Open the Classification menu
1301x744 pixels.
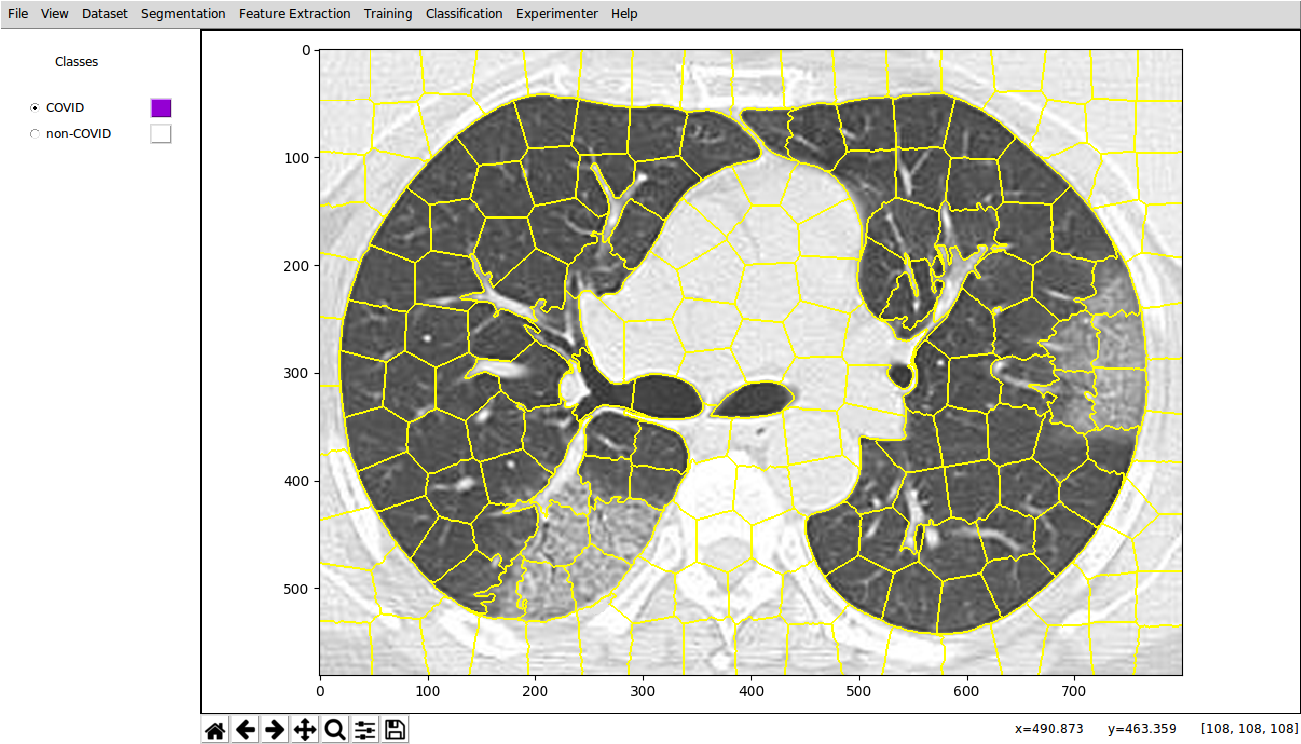pyautogui.click(x=464, y=14)
